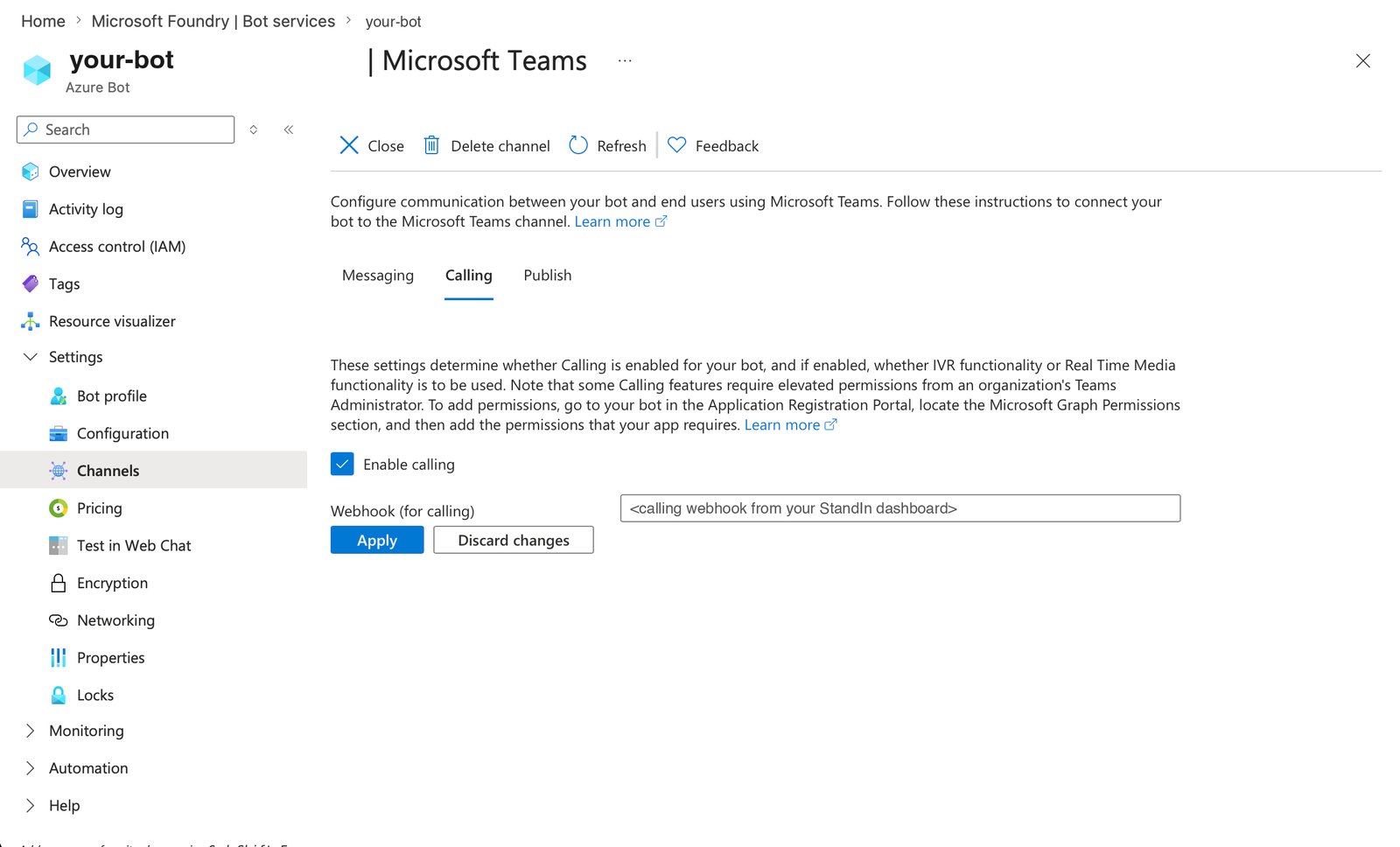Click the Refresh toolbar label
Image resolution: width=1400 pixels, height=847 pixels.
[622, 146]
